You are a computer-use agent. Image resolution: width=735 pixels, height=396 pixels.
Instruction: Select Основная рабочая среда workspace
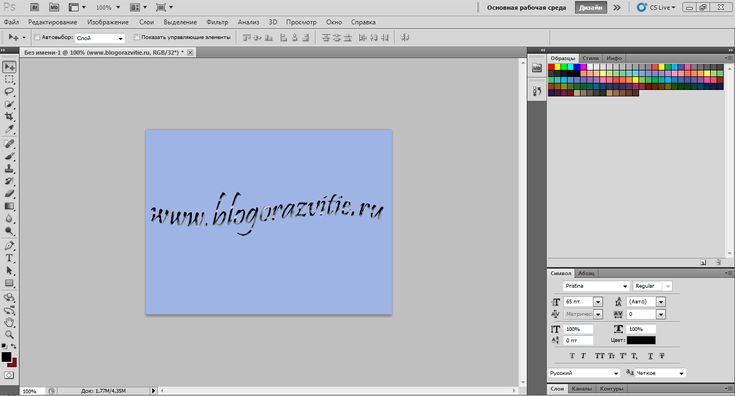(x=526, y=7)
